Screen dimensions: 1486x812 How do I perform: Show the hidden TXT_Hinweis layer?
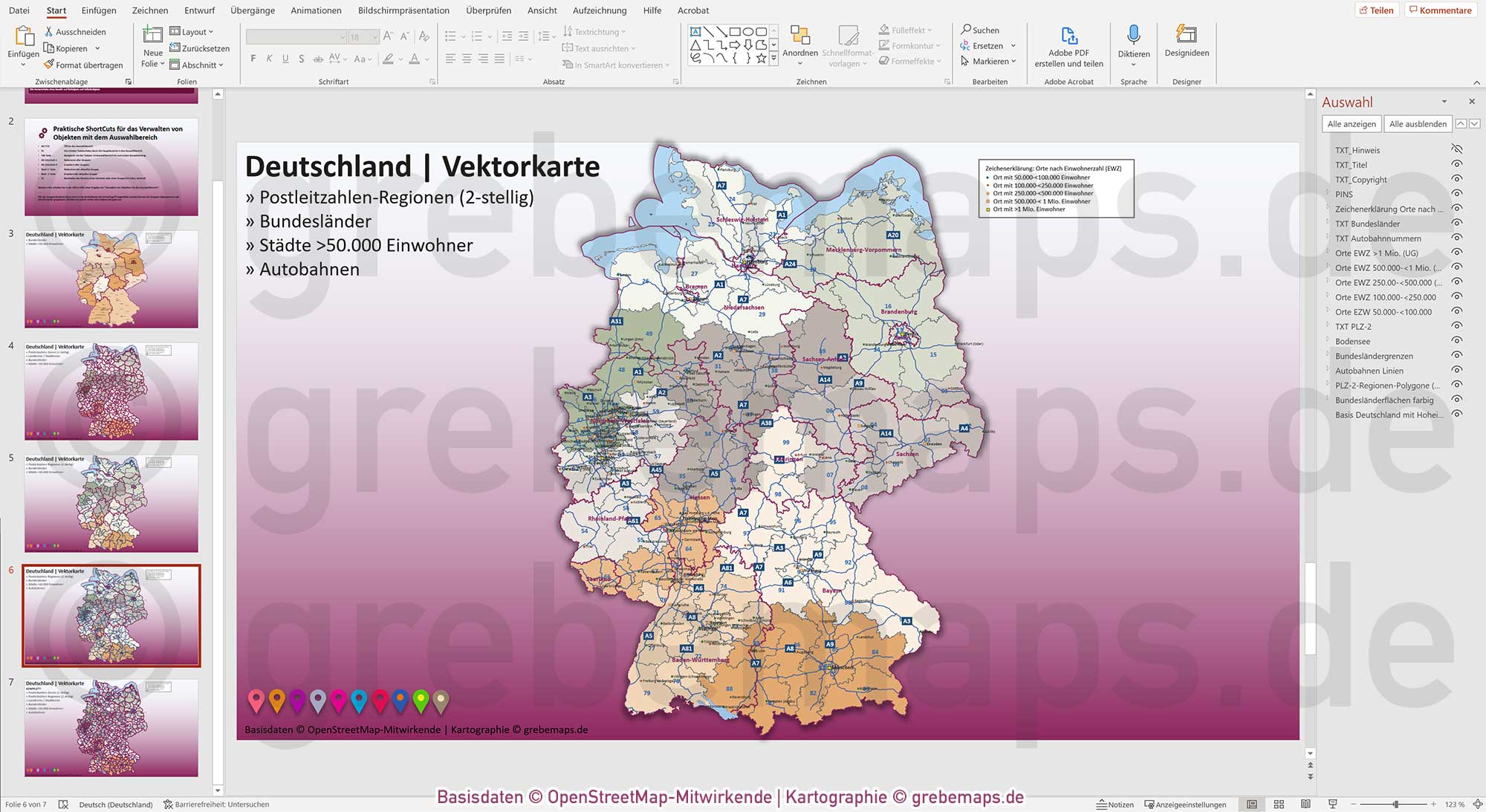click(x=1459, y=149)
